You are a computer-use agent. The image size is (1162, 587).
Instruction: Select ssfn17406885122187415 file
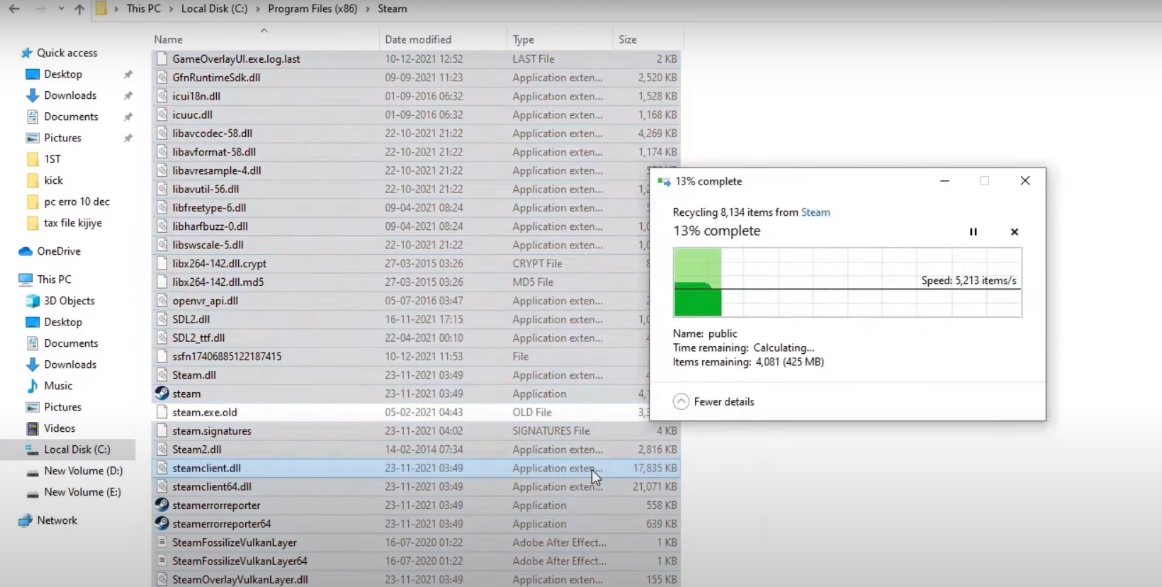(x=227, y=356)
